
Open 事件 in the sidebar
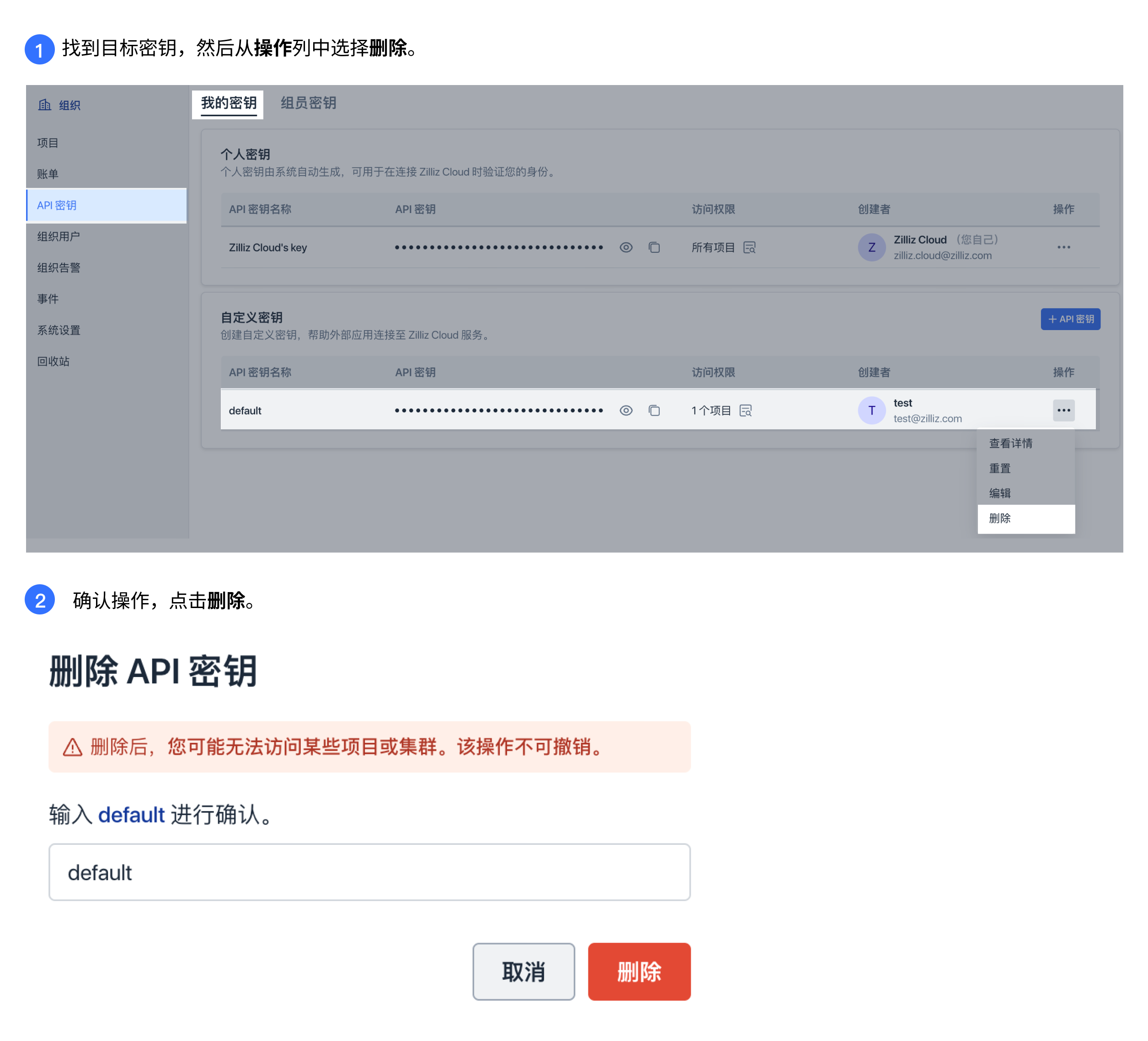coord(48,299)
